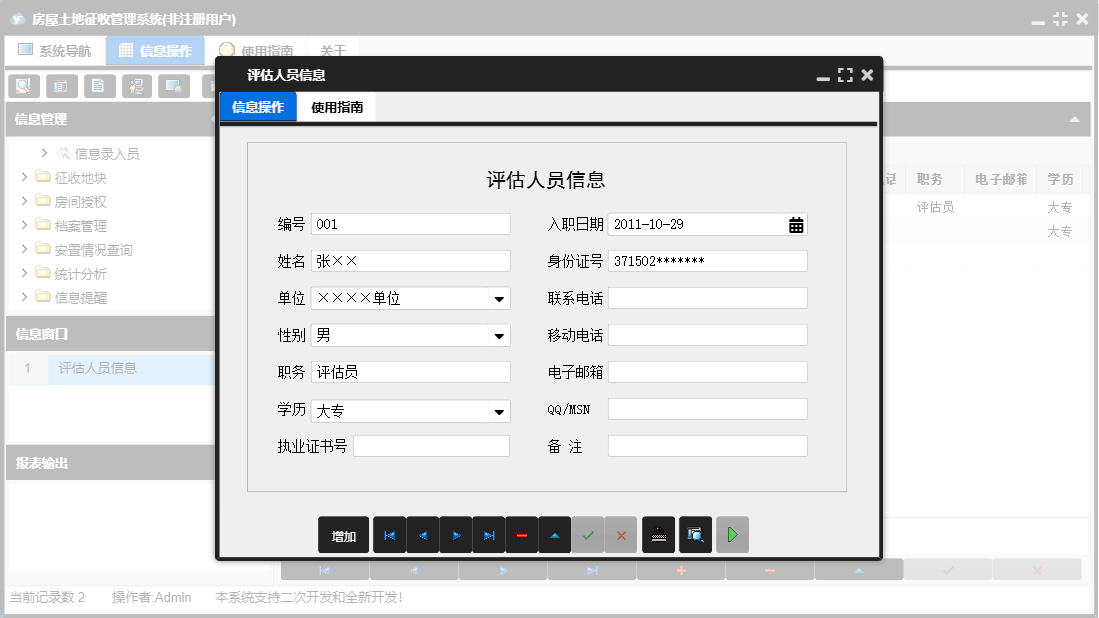Jump to the last record
1099x618 pixels.
pyautogui.click(x=488, y=534)
